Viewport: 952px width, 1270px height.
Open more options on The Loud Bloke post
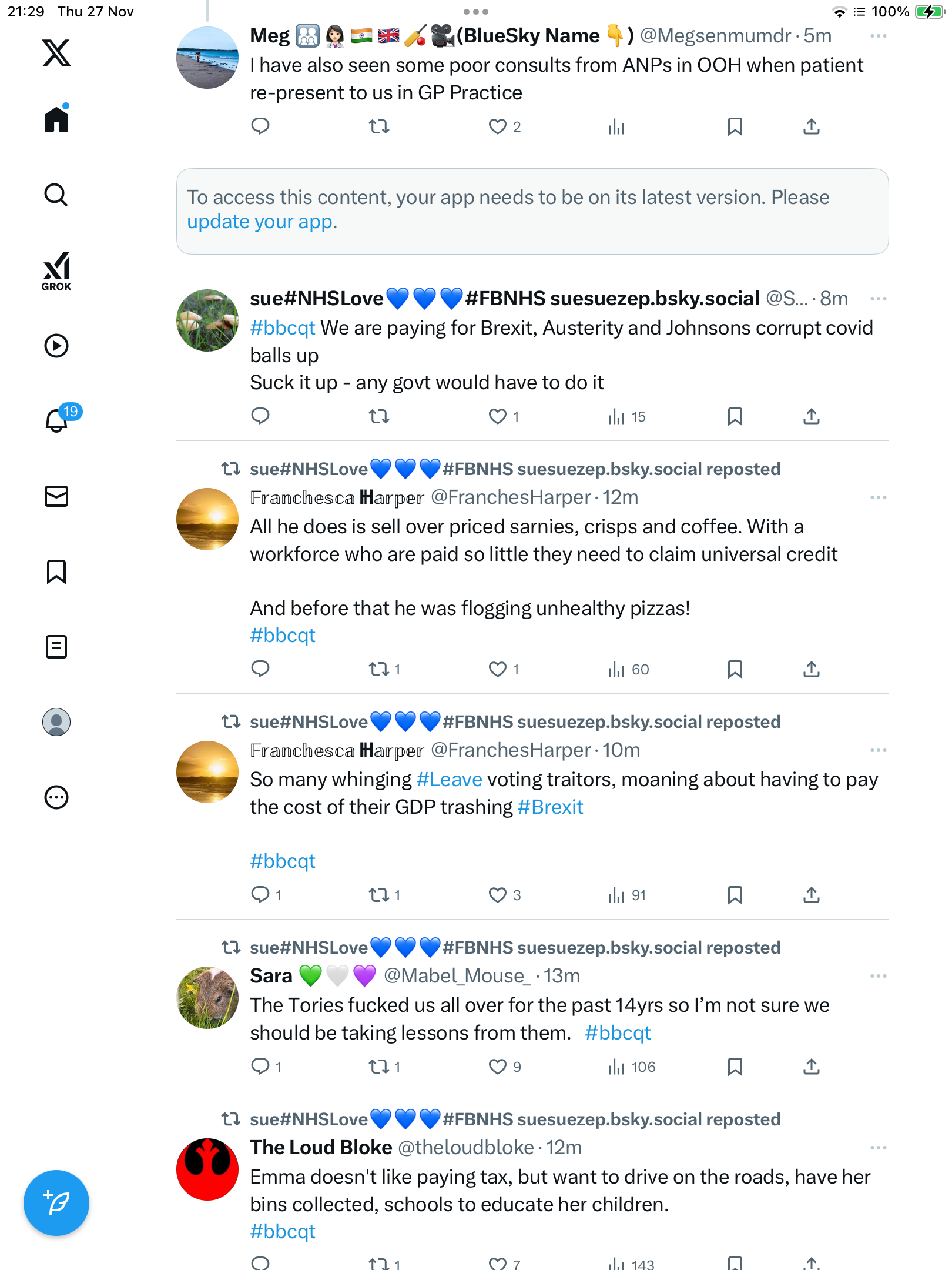(878, 1148)
